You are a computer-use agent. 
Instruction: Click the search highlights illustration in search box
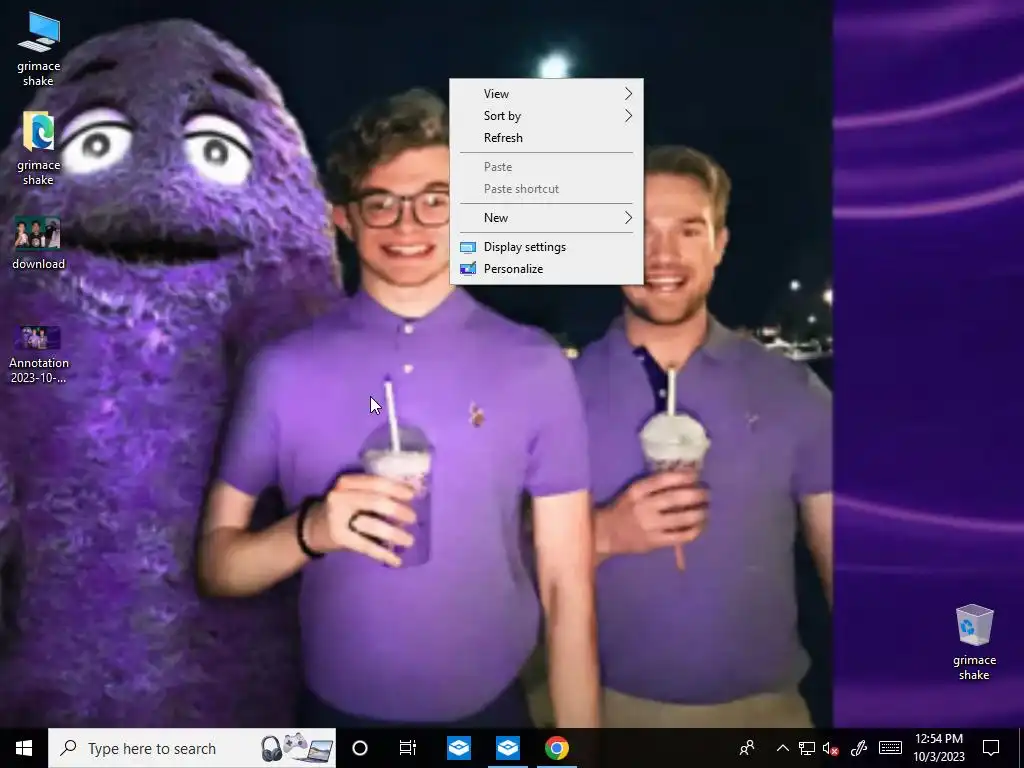pos(296,748)
